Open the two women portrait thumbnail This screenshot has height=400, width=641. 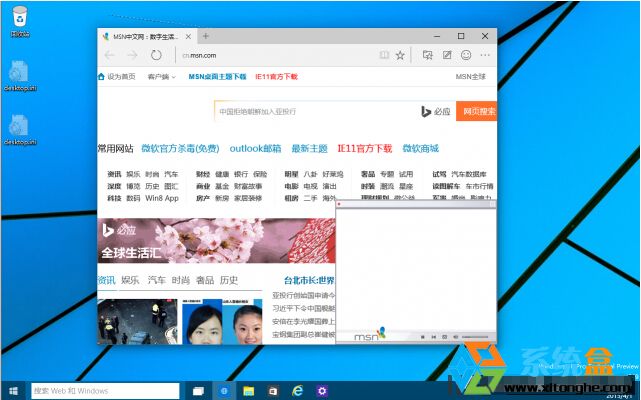pos(222,321)
